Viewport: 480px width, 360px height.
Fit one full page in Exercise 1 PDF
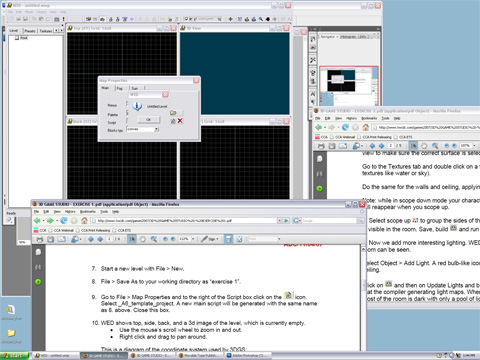[239, 239]
